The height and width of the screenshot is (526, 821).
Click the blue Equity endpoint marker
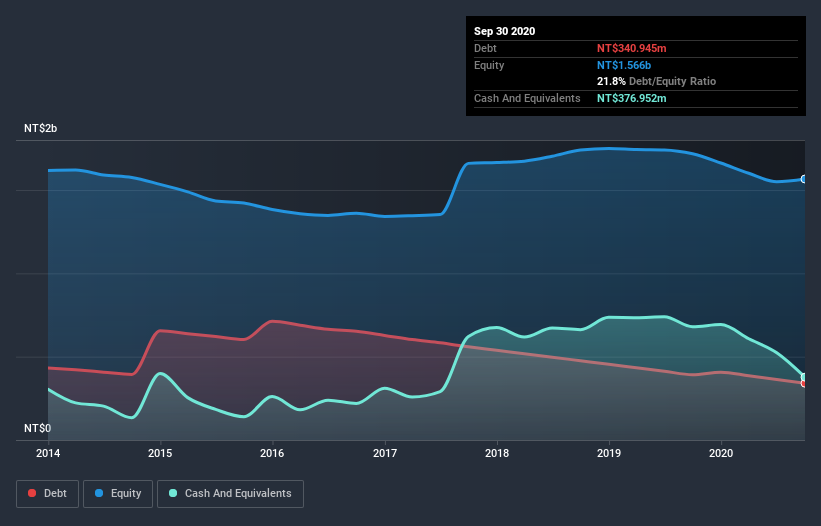[804, 179]
